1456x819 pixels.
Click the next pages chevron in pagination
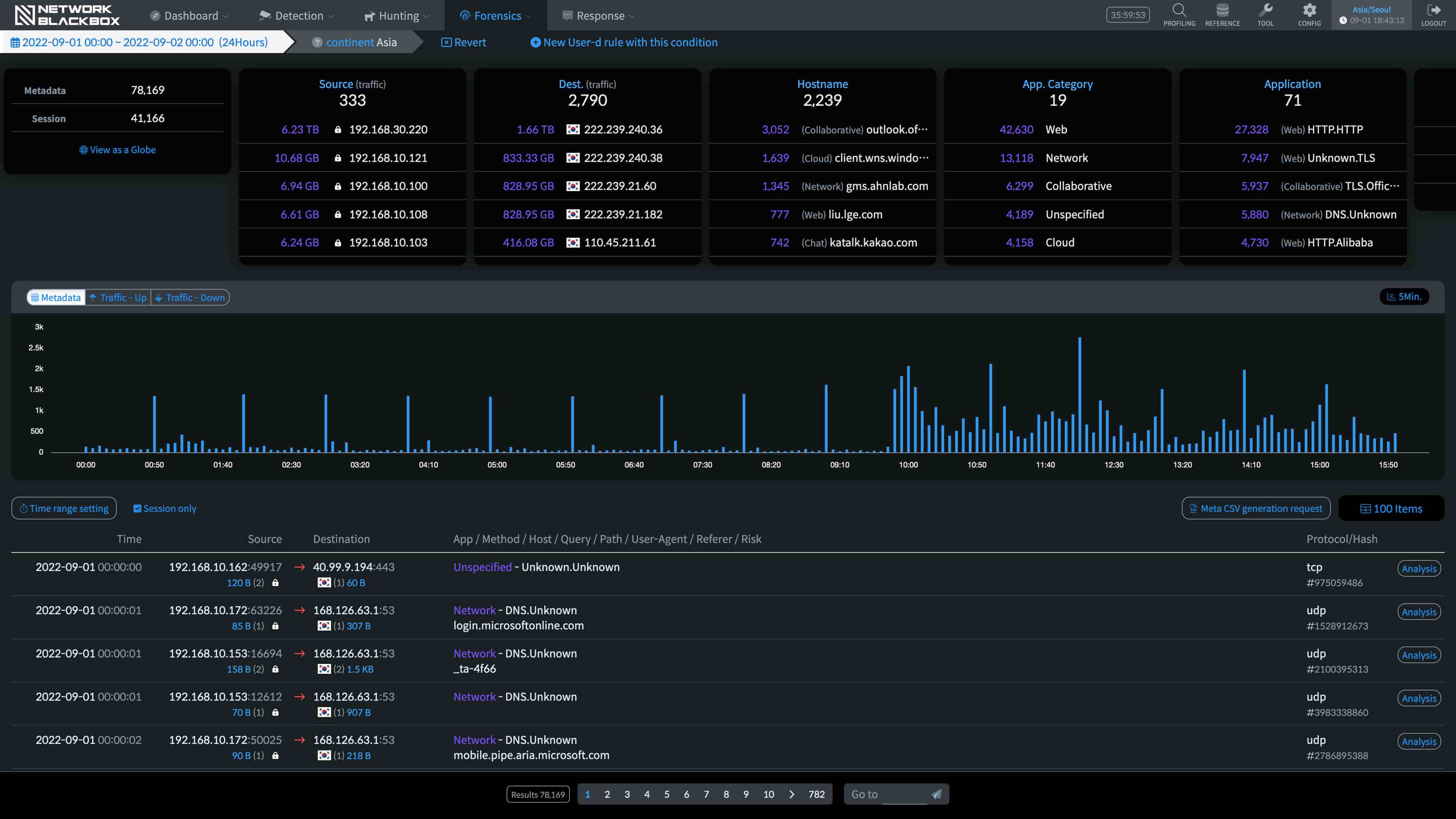pyautogui.click(x=791, y=794)
